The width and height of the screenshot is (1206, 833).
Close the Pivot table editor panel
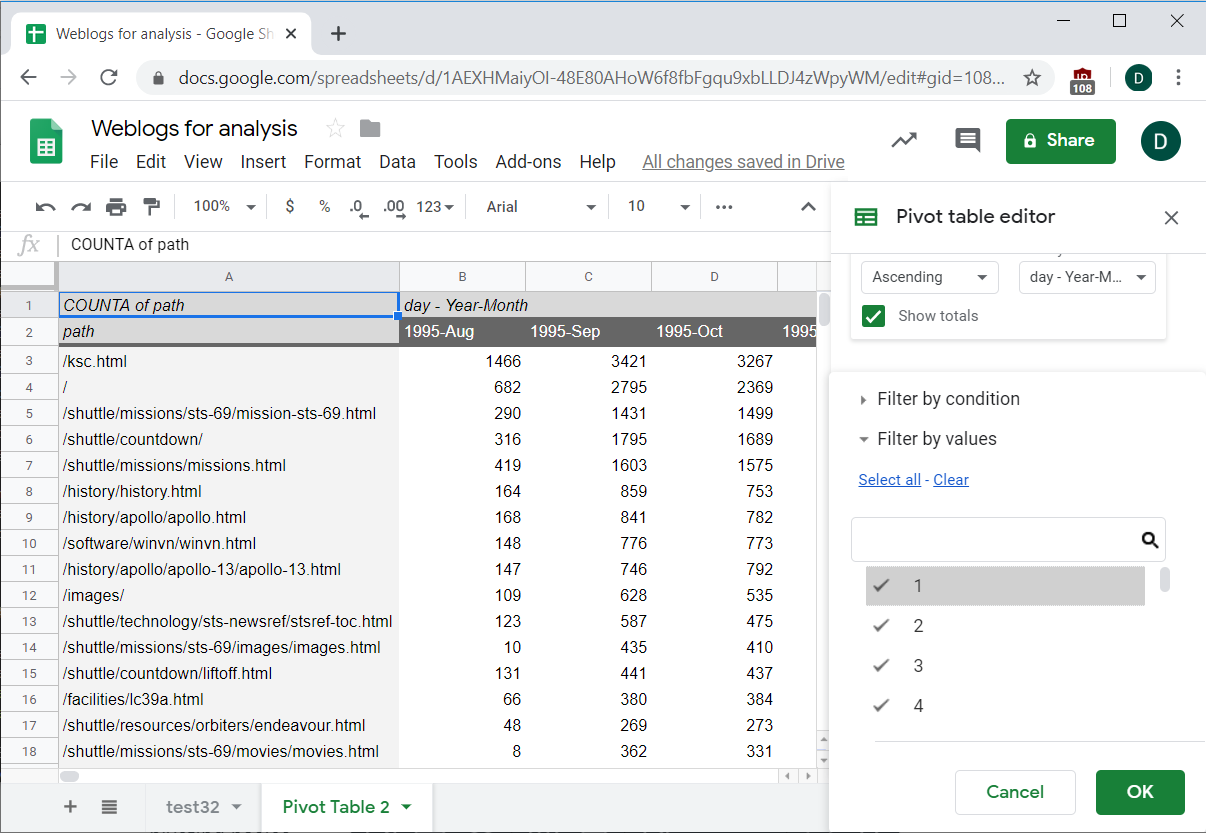(1171, 217)
